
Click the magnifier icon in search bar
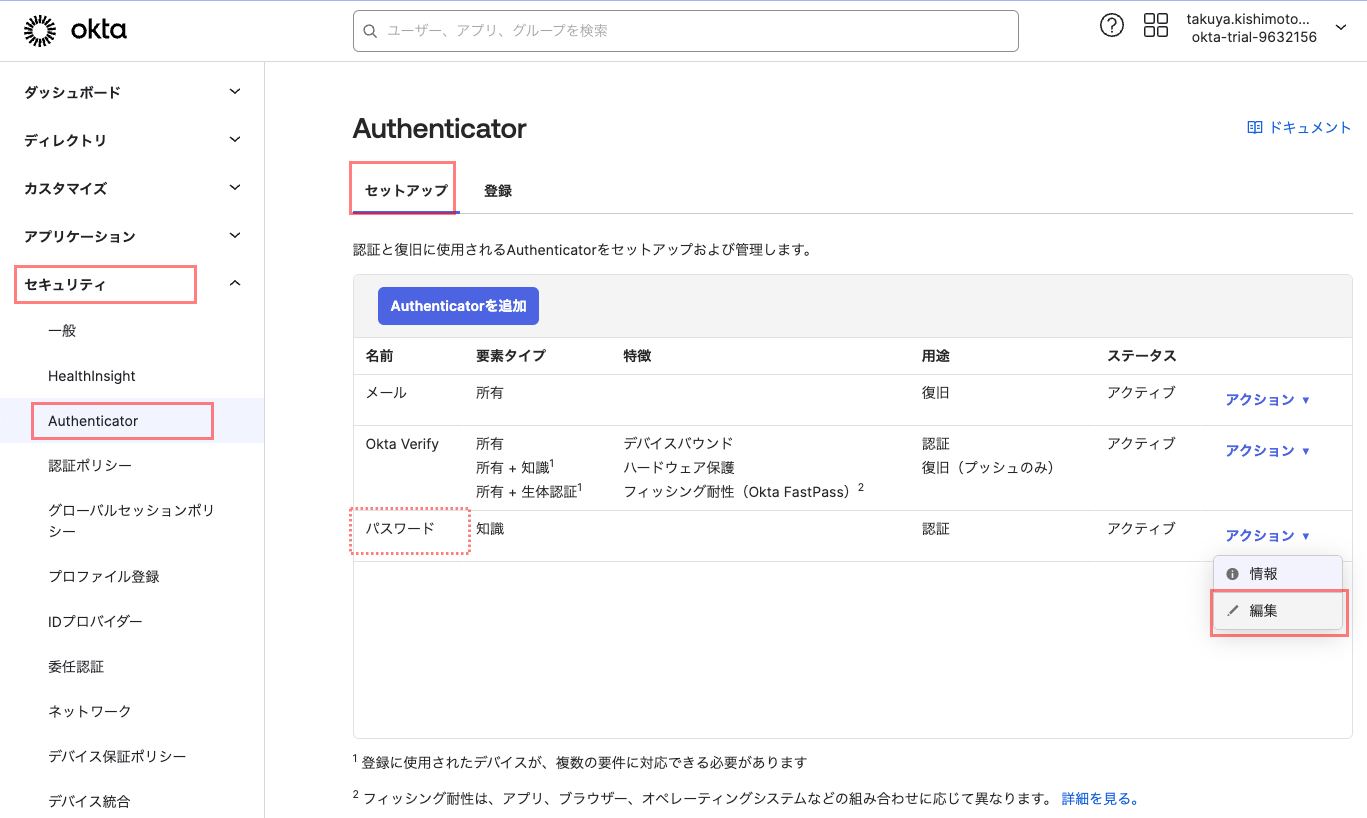pos(370,31)
